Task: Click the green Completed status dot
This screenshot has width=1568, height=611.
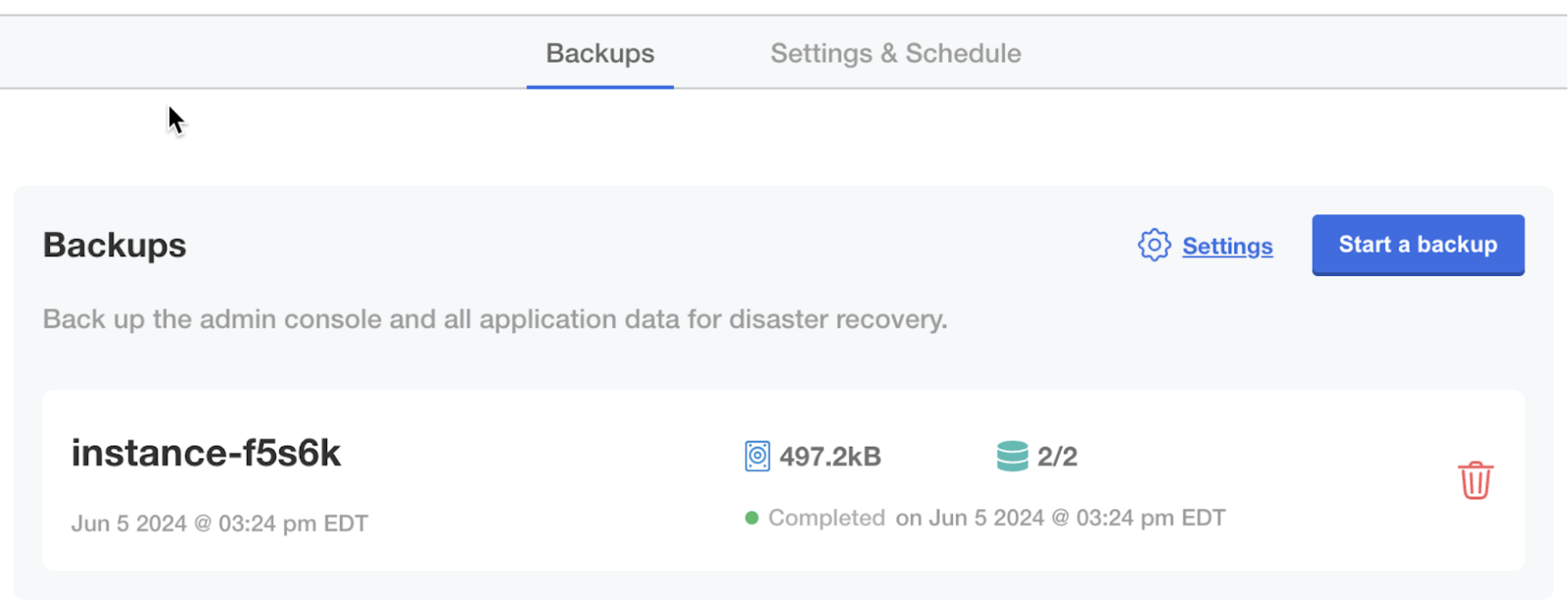Action: (751, 517)
